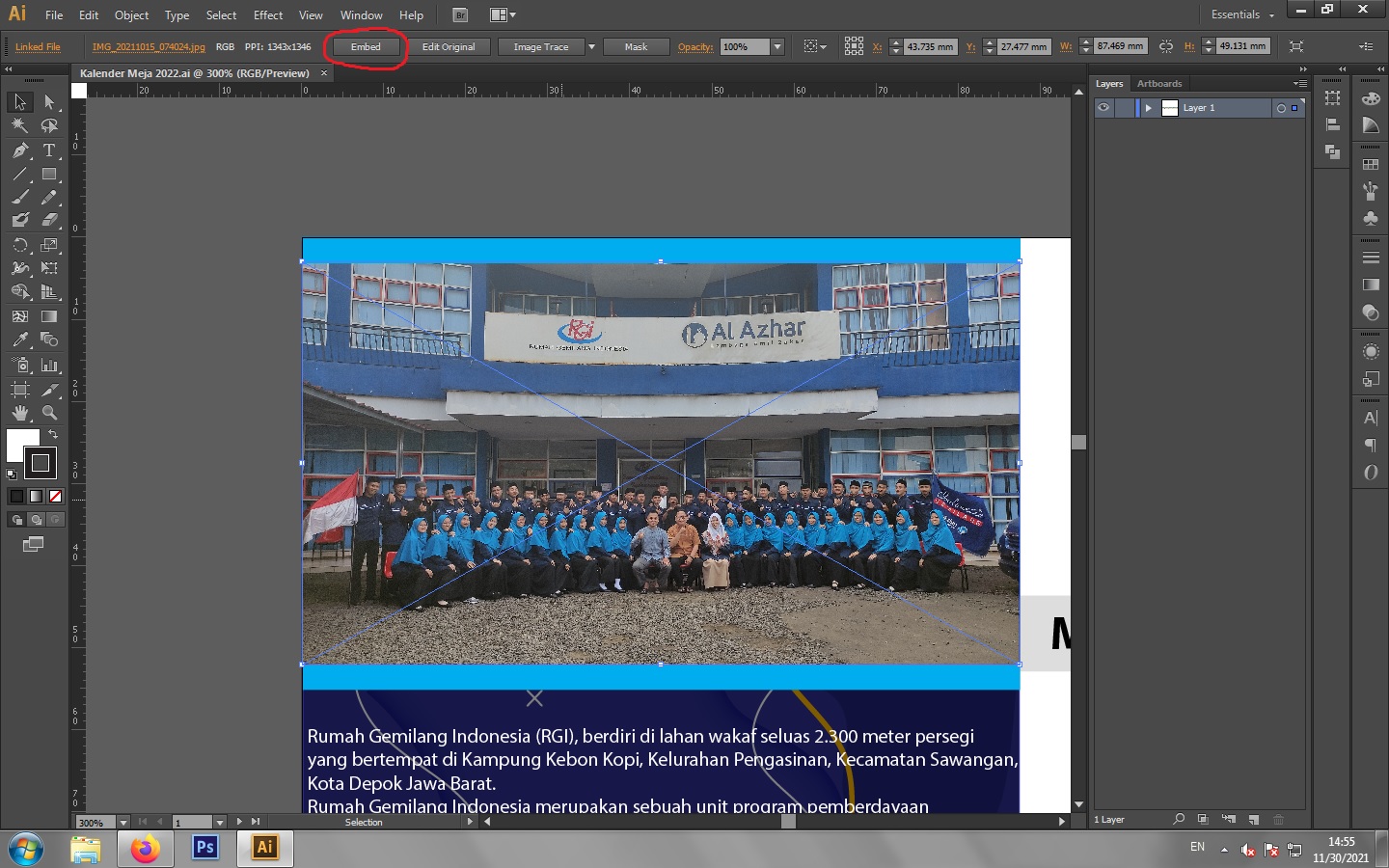The height and width of the screenshot is (868, 1389).
Task: Switch to the Artboards tab
Action: [1159, 84]
